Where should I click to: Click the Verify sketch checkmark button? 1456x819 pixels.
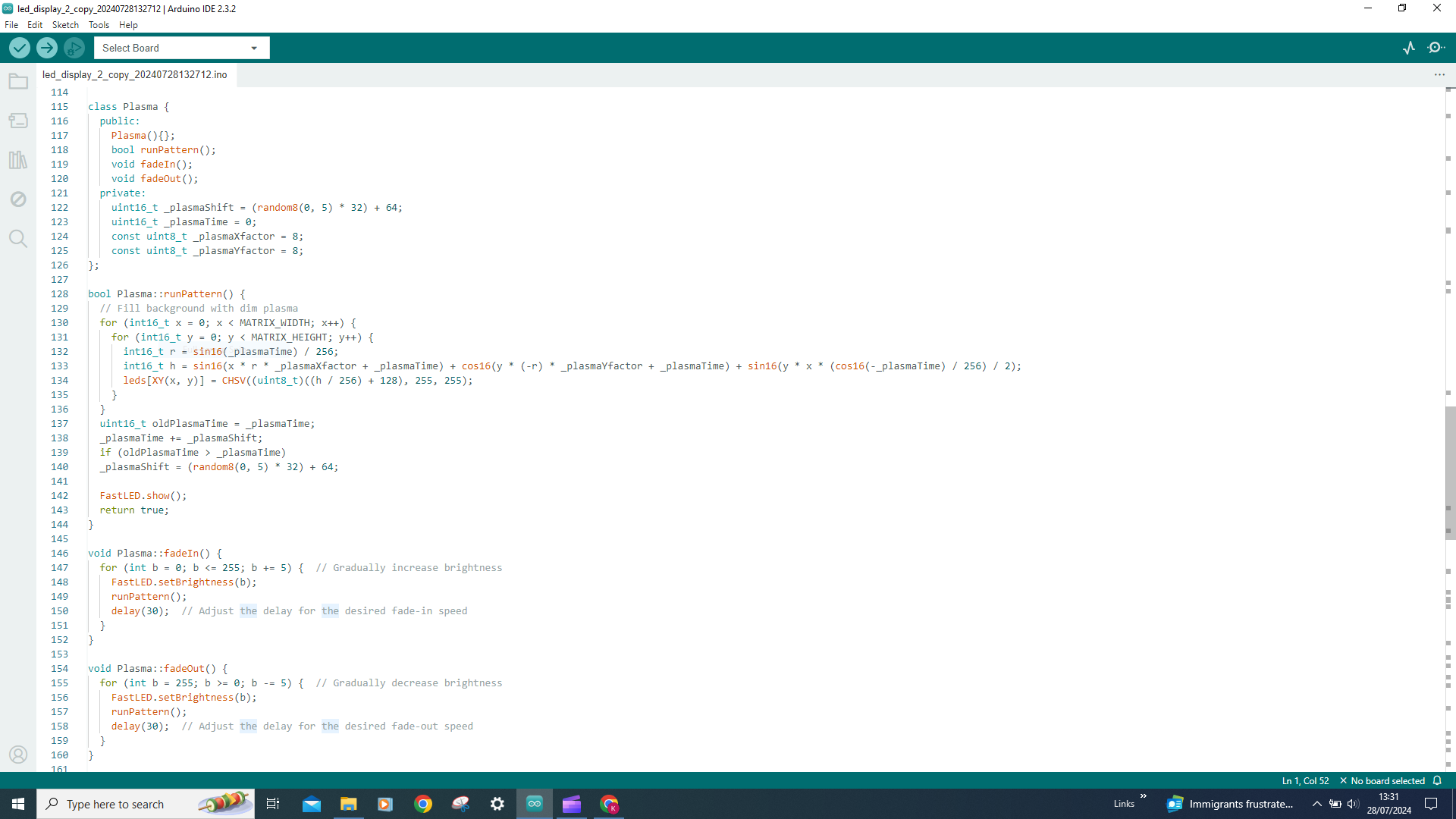click(20, 48)
